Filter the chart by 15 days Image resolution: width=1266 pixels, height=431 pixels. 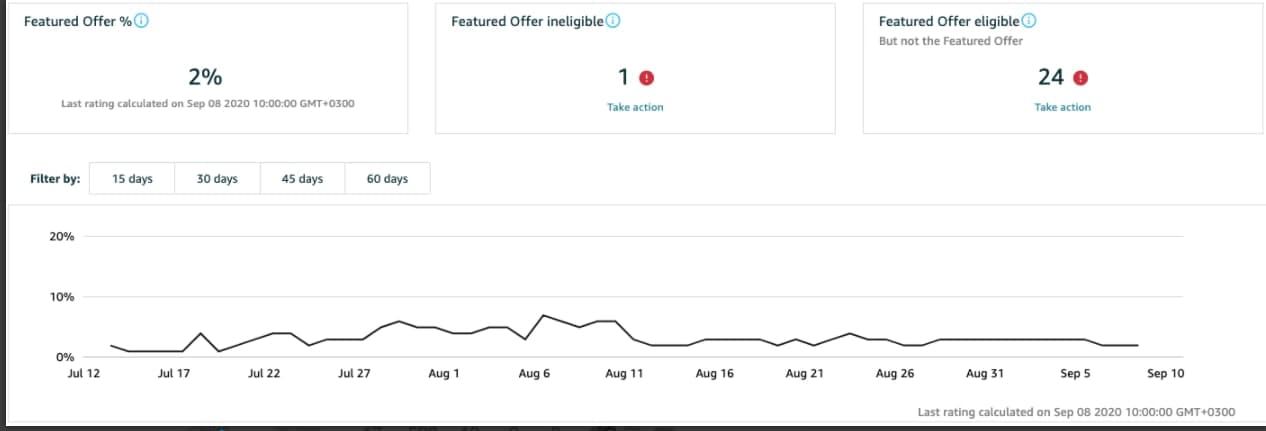point(132,179)
